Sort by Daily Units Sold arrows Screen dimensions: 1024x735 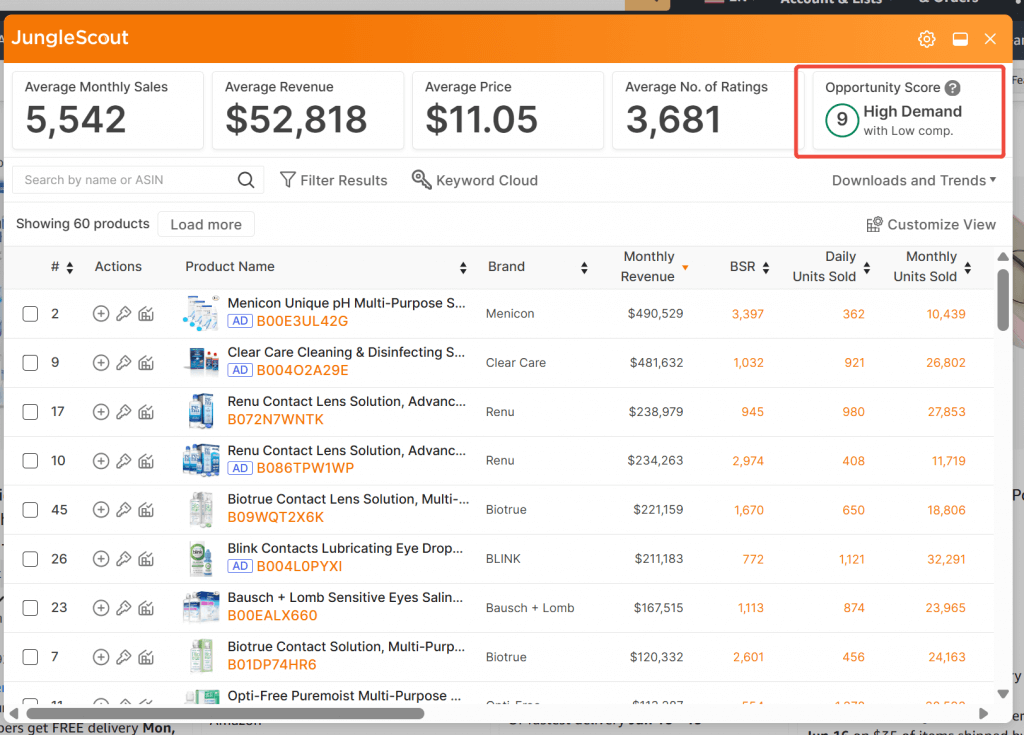click(x=867, y=267)
